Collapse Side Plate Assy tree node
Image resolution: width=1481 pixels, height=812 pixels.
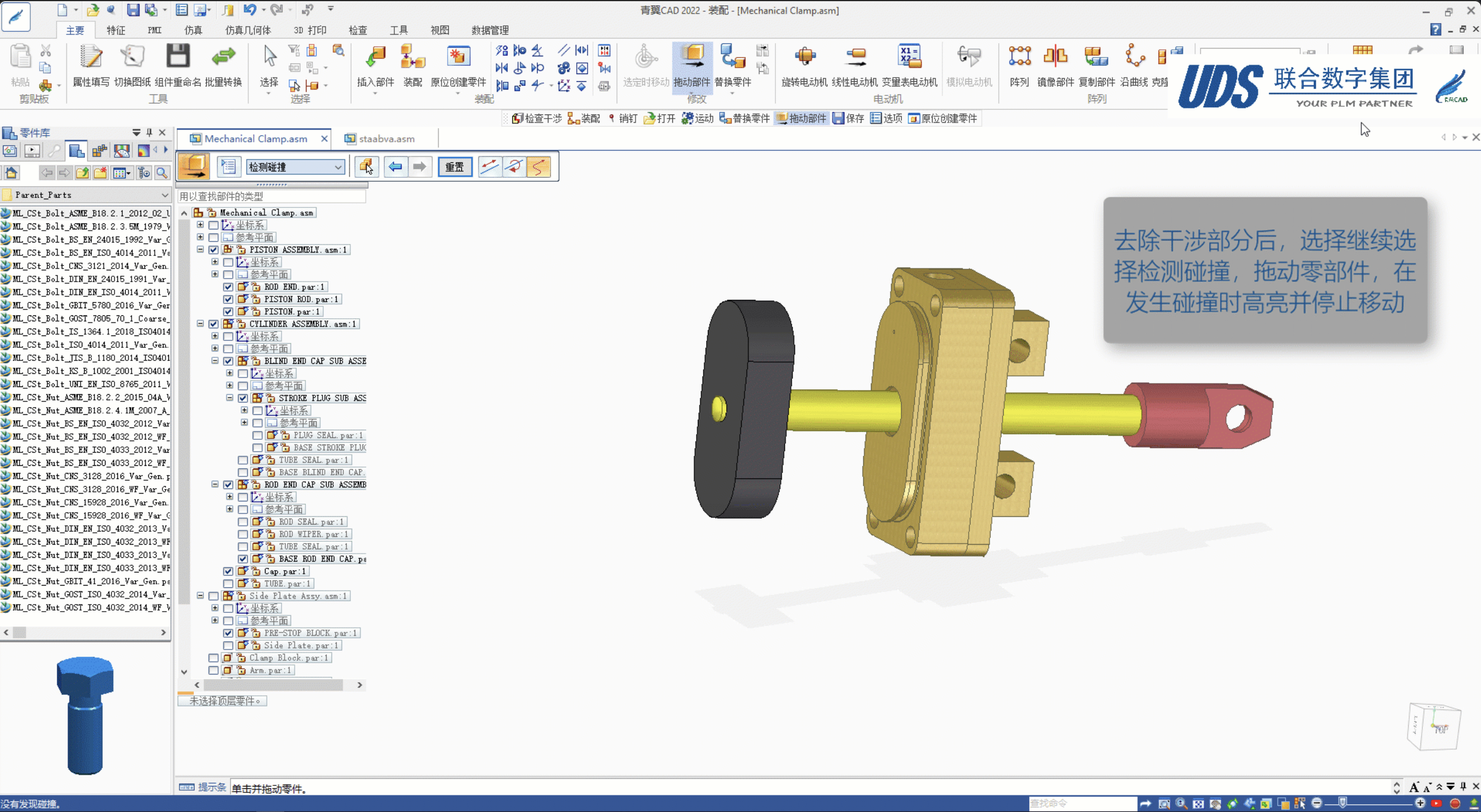tap(200, 596)
